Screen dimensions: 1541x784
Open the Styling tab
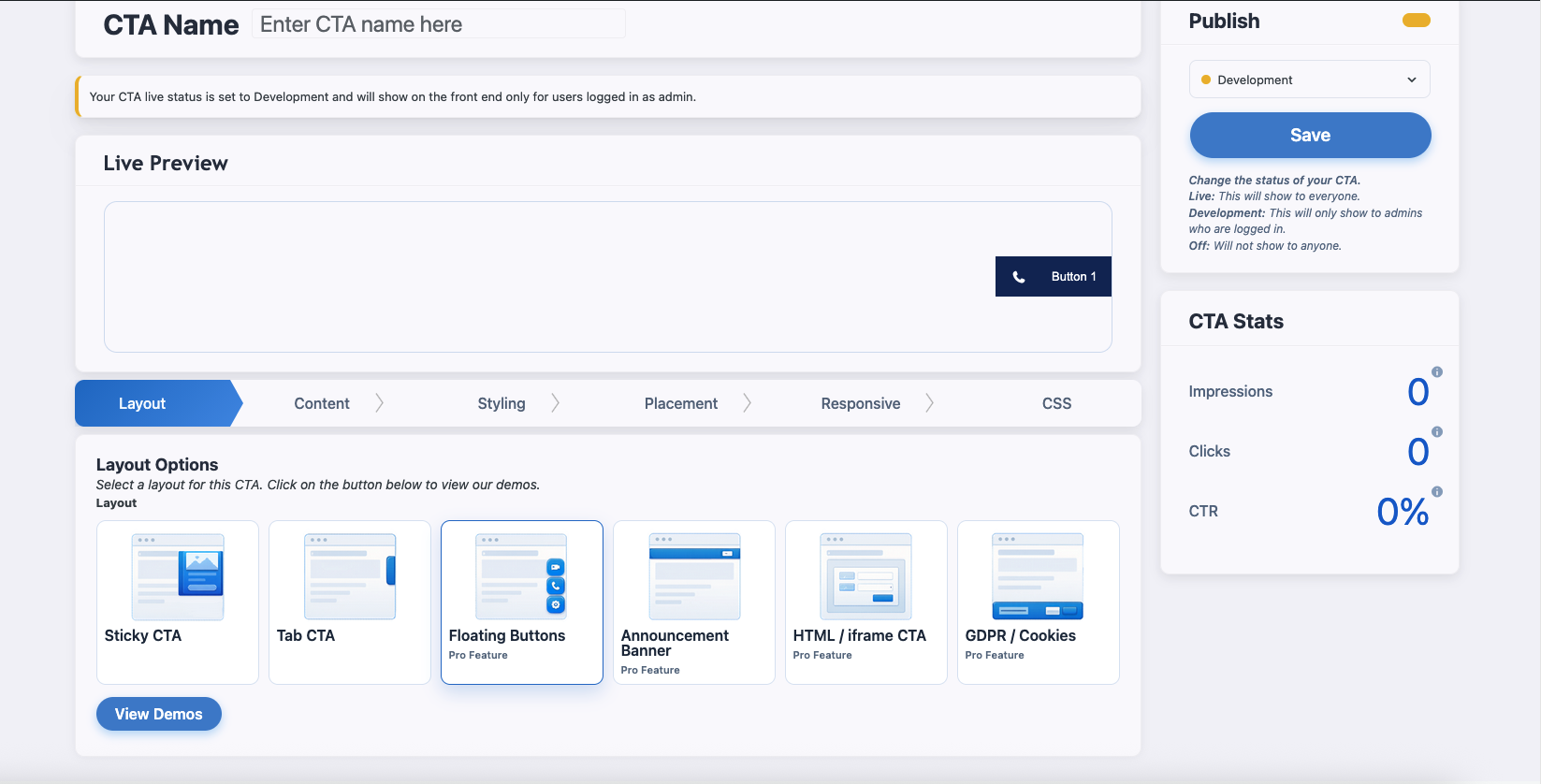pos(502,403)
